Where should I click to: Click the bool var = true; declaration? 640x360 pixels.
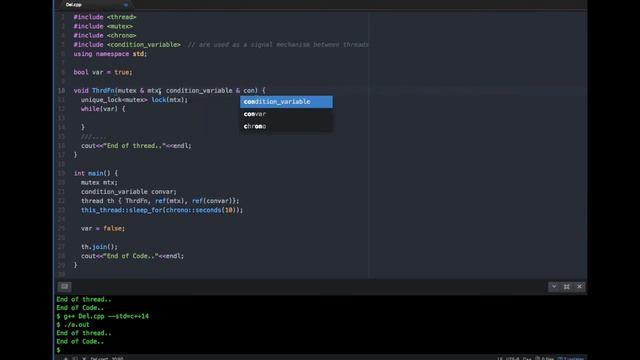(103, 72)
